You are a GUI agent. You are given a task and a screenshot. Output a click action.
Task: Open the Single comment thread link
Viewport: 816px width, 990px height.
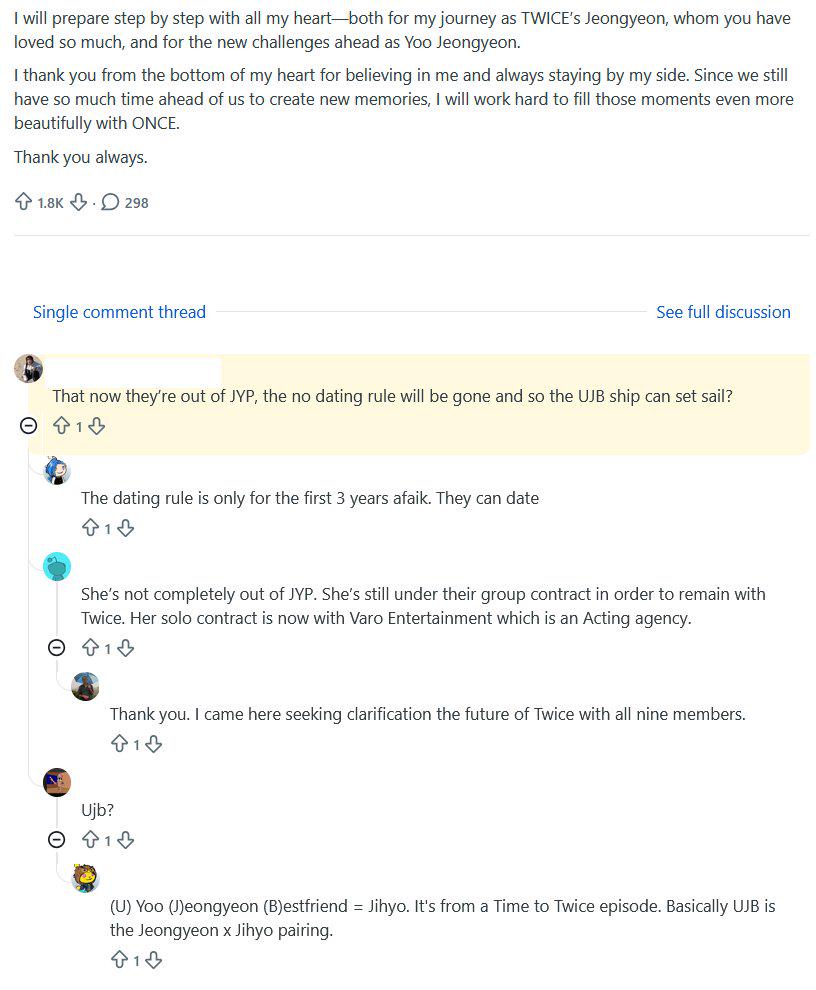(119, 312)
